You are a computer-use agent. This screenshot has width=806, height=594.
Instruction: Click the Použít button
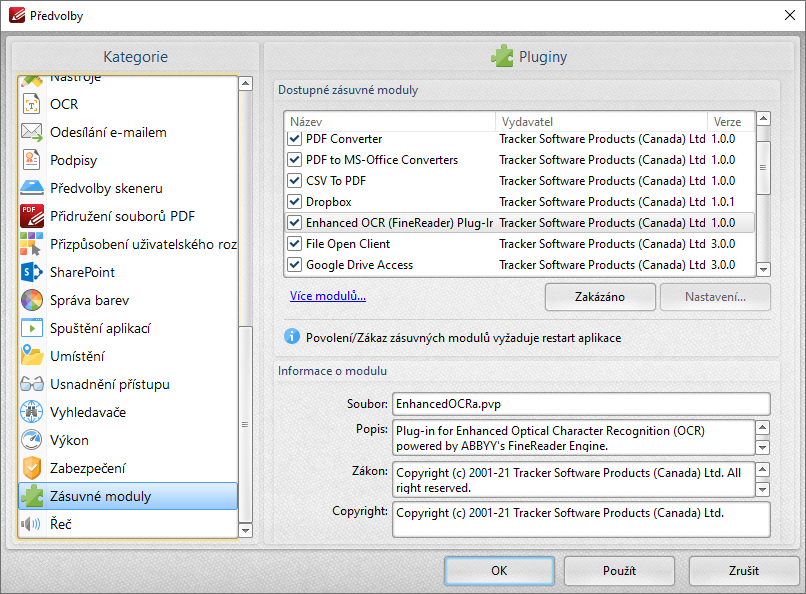tap(619, 571)
